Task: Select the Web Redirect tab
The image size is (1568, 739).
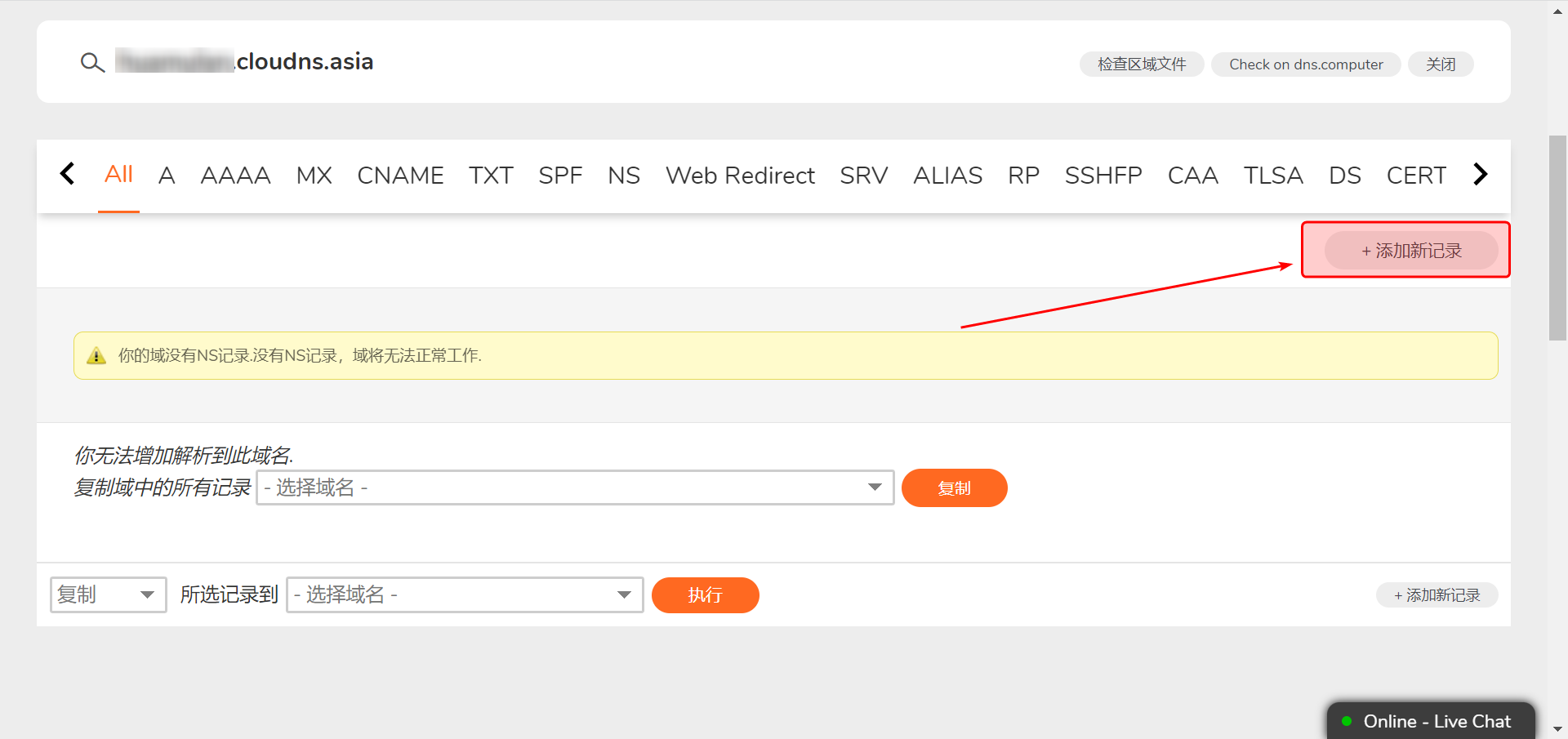Action: click(x=739, y=176)
